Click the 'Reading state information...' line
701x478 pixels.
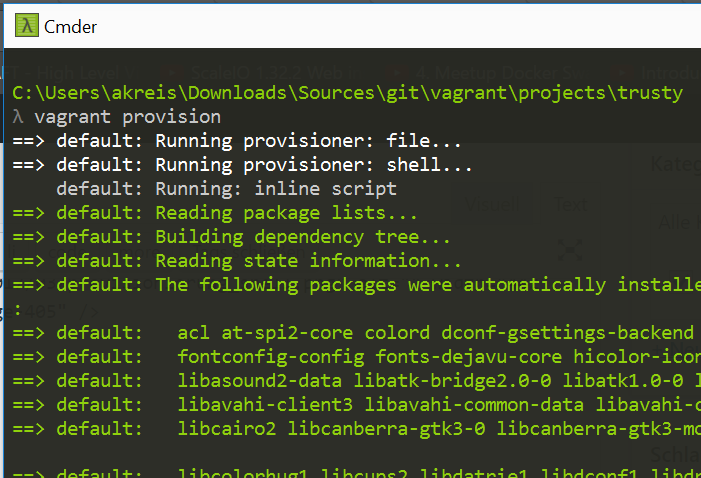pyautogui.click(x=308, y=261)
